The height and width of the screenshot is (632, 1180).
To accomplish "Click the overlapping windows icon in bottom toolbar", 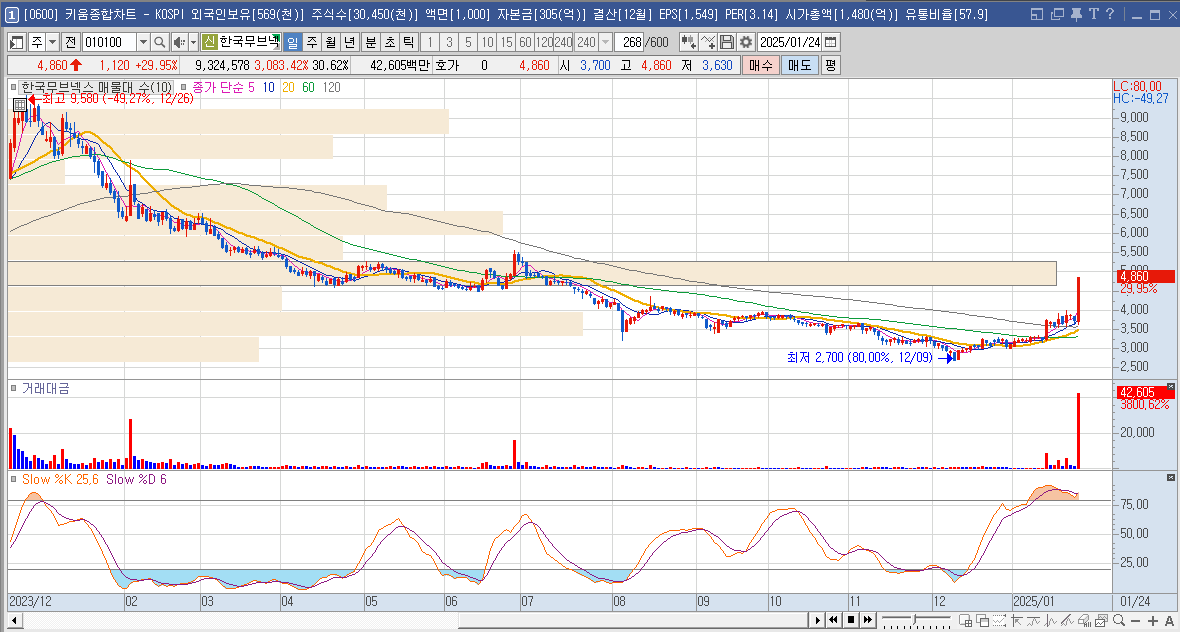I will (x=984, y=620).
